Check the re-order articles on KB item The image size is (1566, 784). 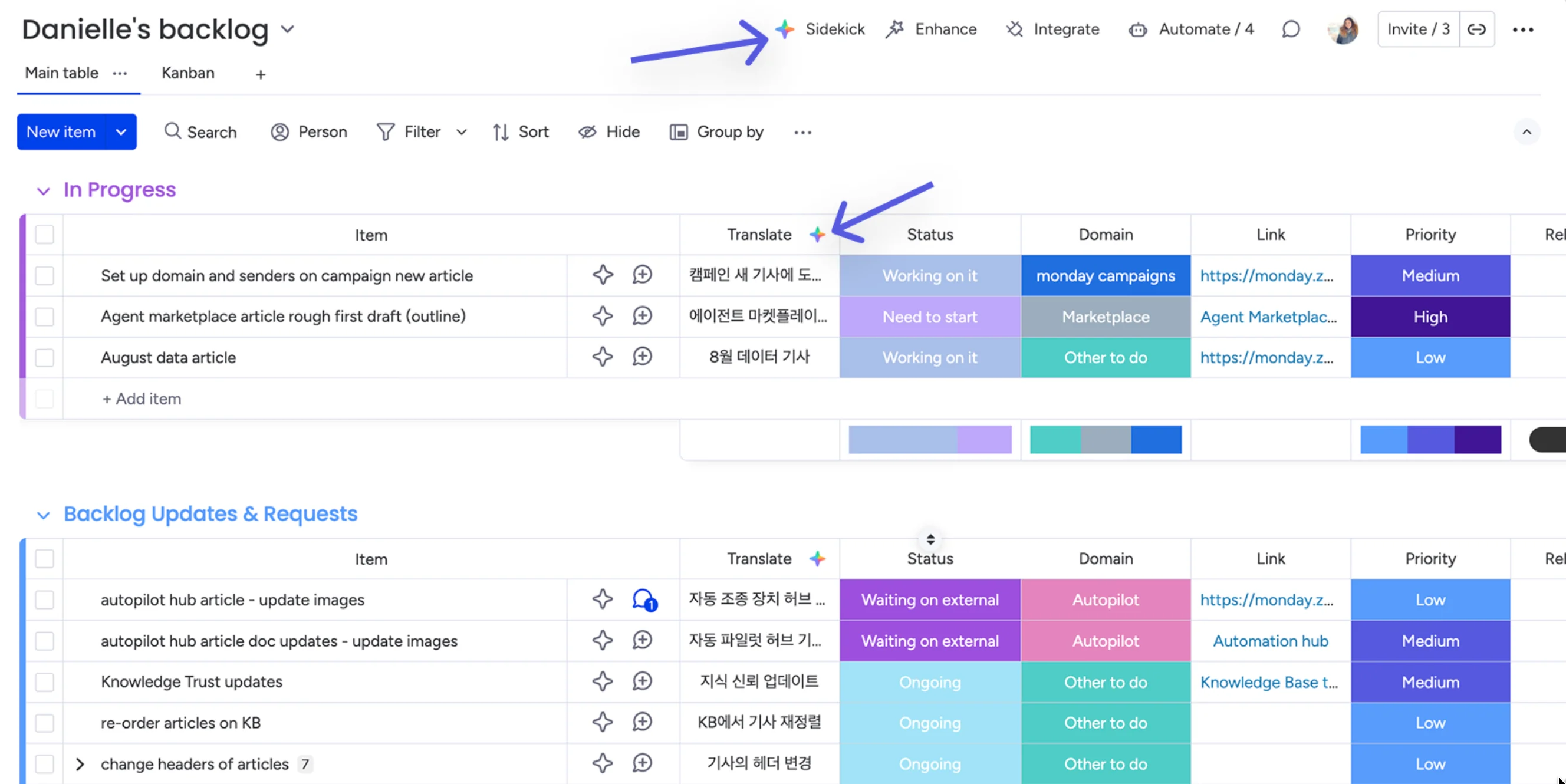(x=44, y=723)
